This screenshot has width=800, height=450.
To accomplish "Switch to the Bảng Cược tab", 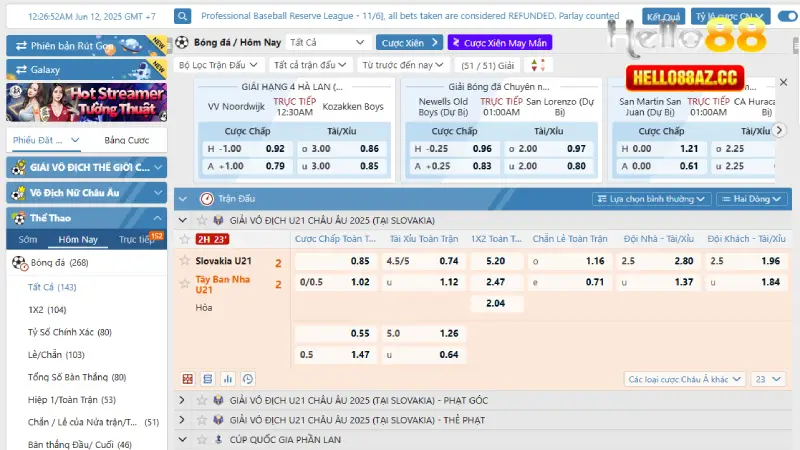I will click(126, 140).
